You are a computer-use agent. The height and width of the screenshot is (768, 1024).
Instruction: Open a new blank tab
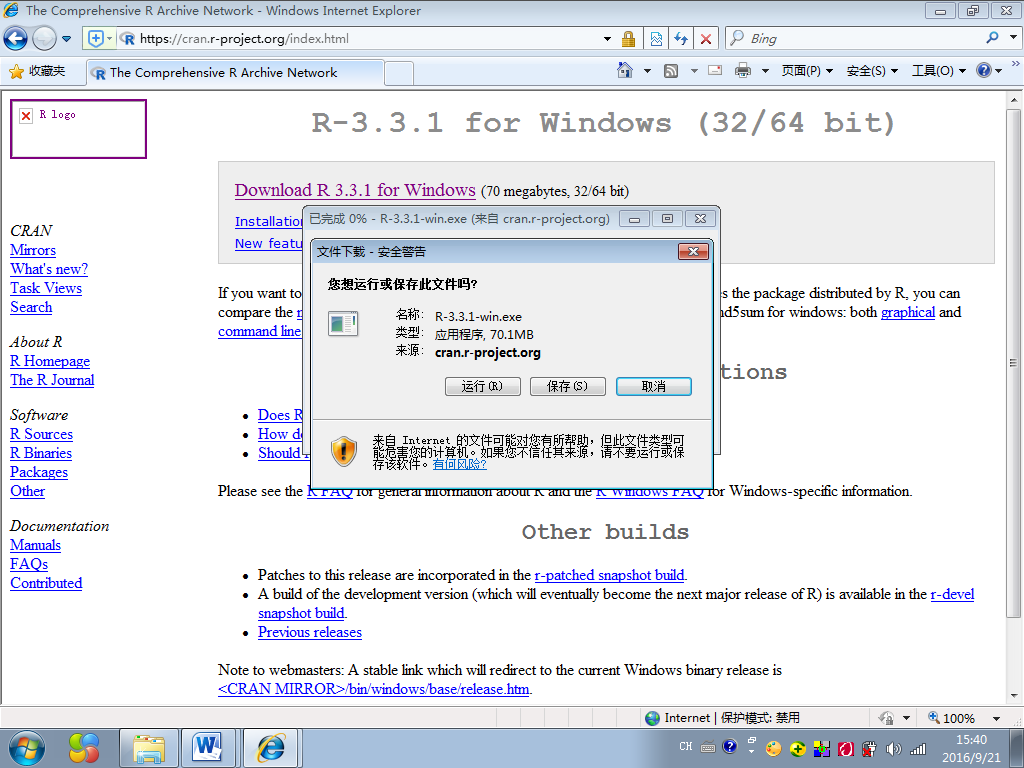point(398,73)
